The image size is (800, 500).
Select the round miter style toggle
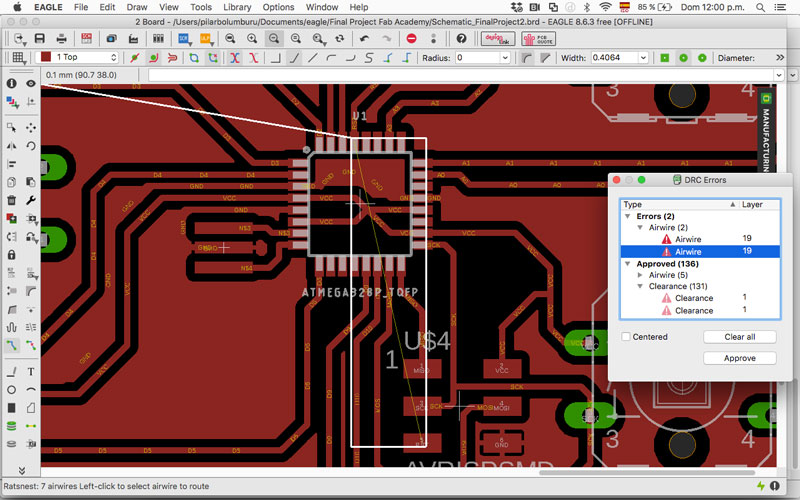pyautogui.click(x=527, y=58)
